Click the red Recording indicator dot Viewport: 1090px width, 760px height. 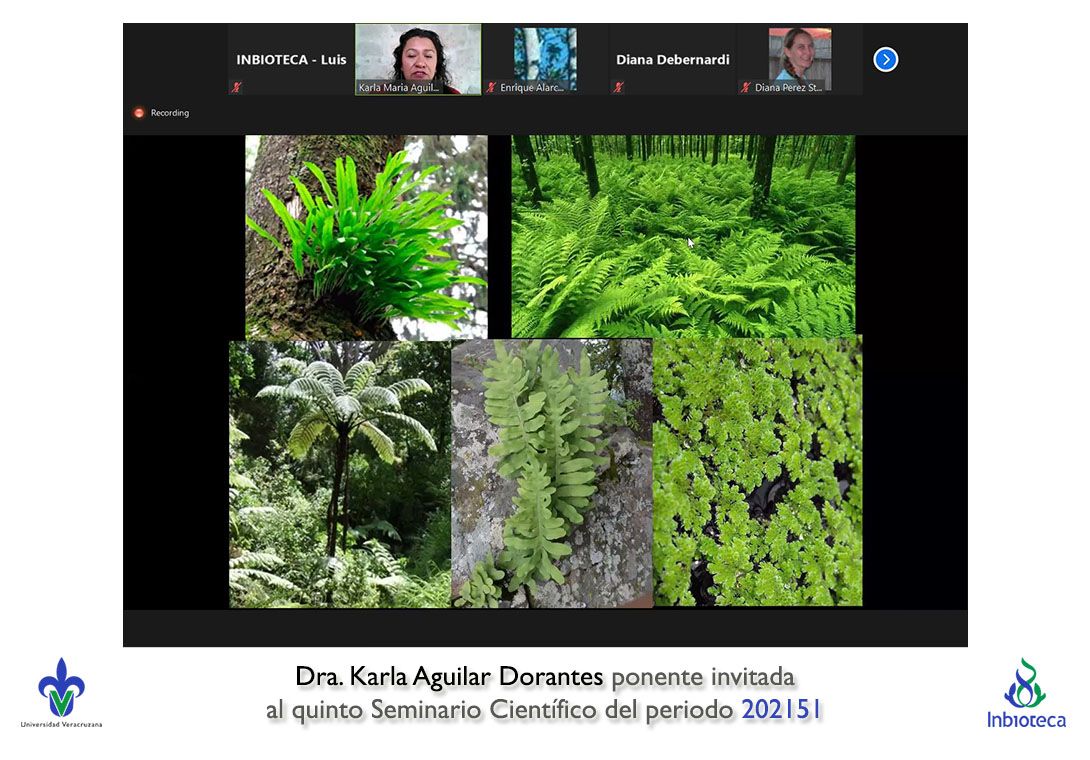[139, 113]
